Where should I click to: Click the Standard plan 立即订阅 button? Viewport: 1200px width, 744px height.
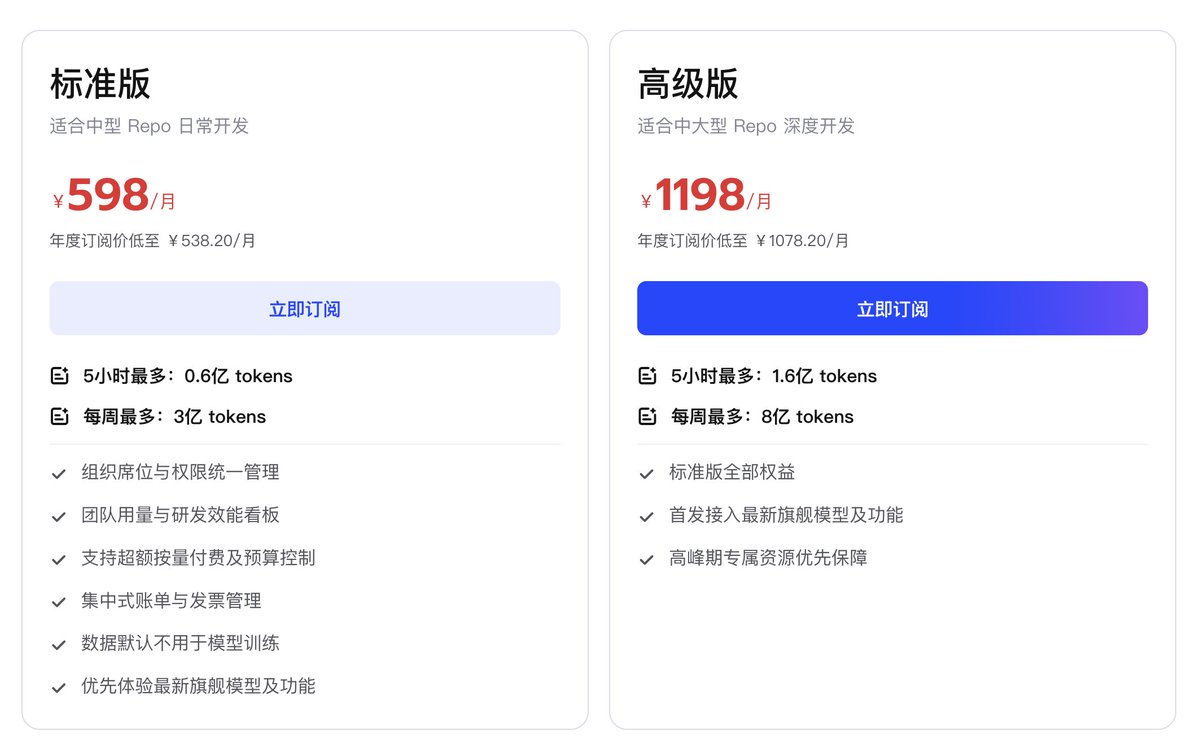coord(305,308)
